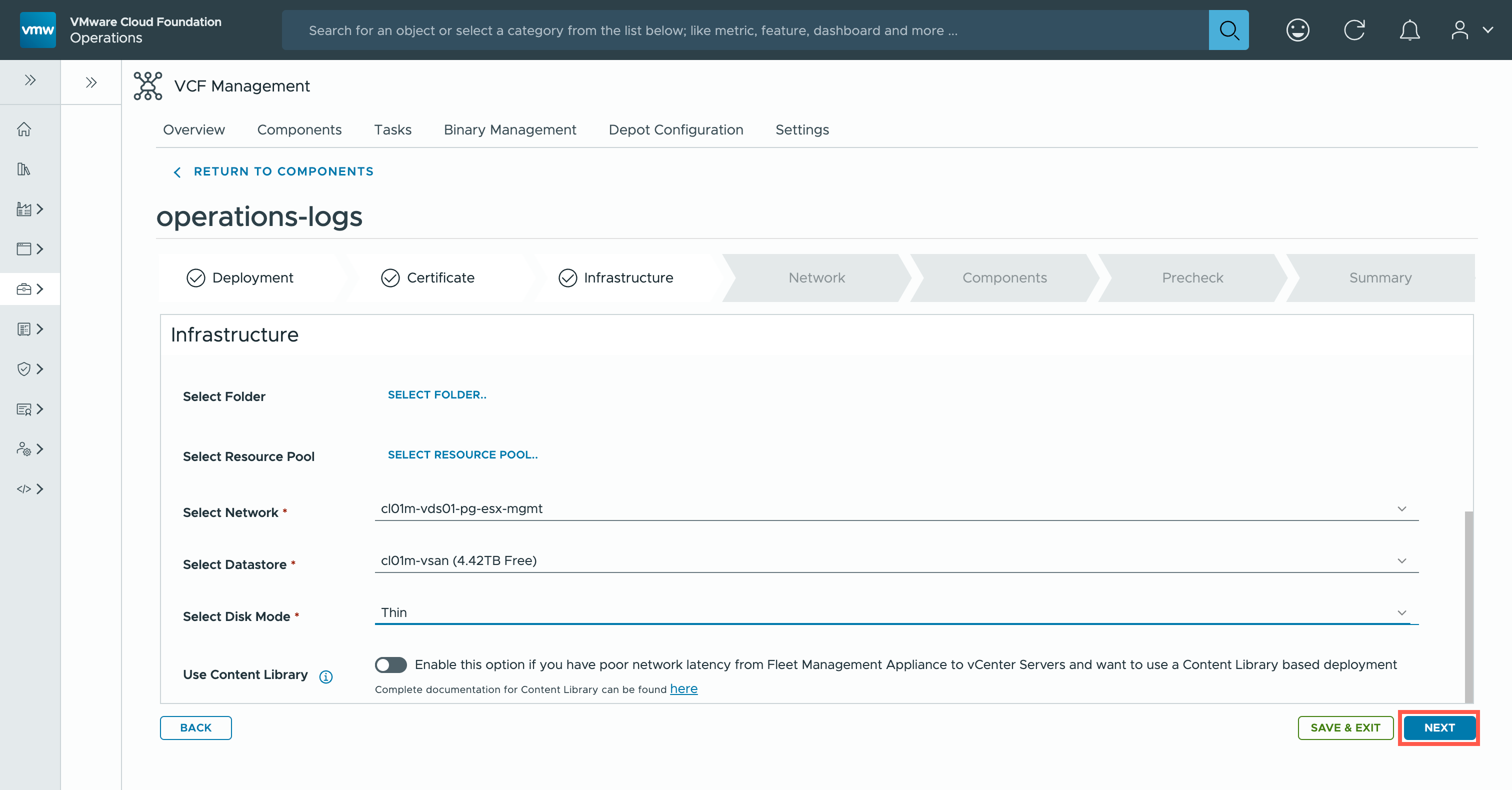Click in the global search field

[x=745, y=30]
